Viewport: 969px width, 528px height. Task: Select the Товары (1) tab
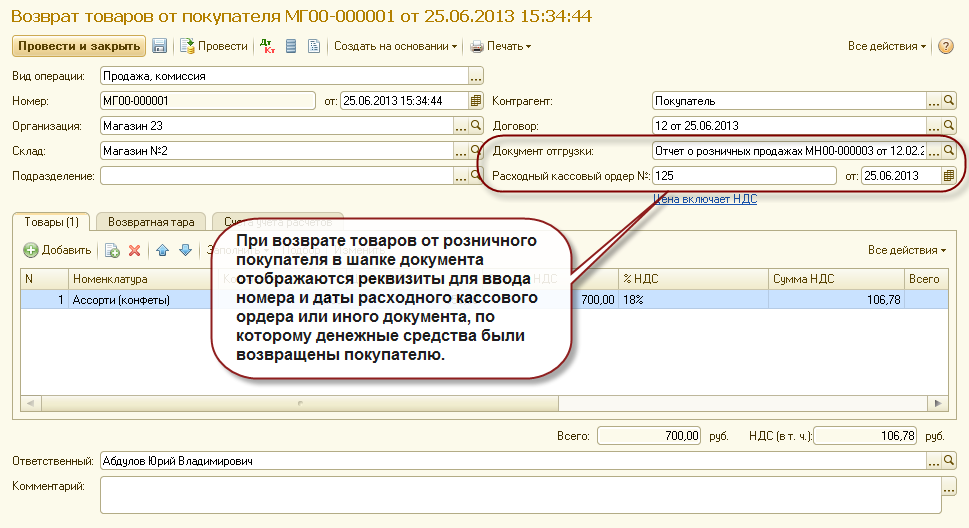pos(51,222)
